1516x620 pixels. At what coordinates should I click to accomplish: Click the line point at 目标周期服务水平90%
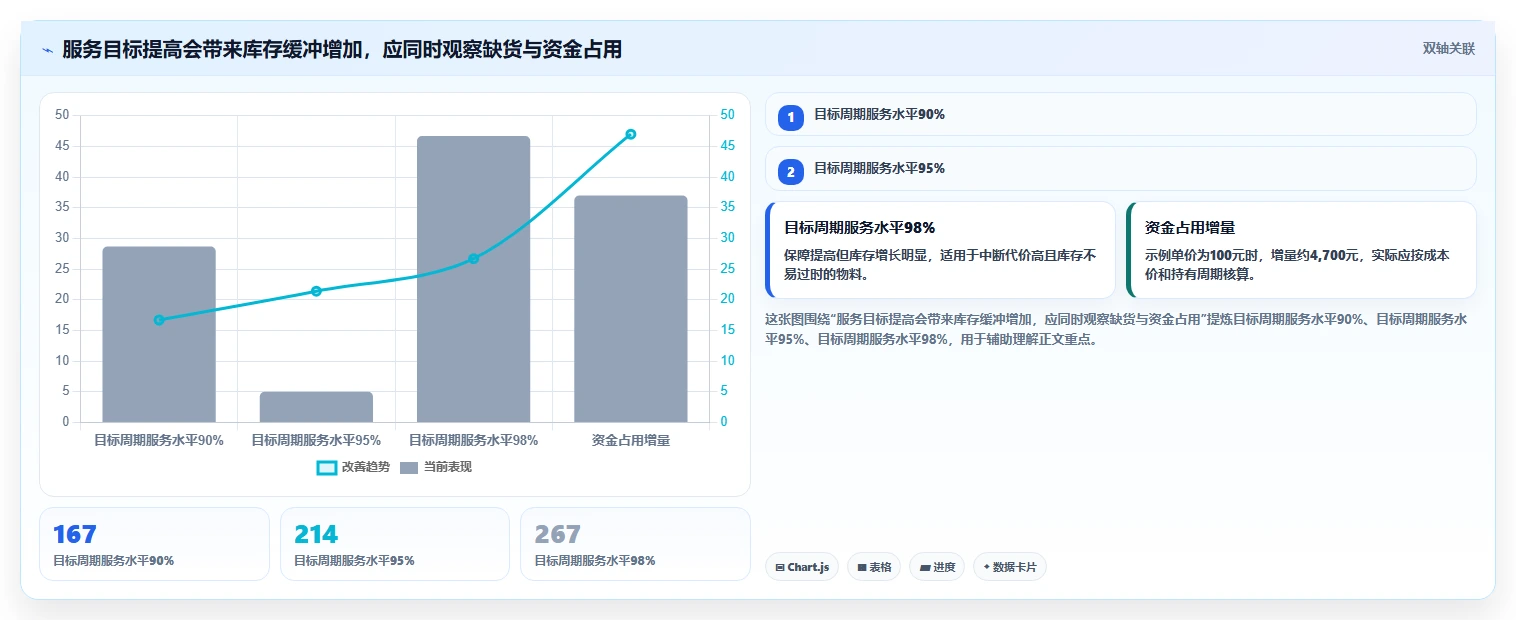(x=159, y=320)
